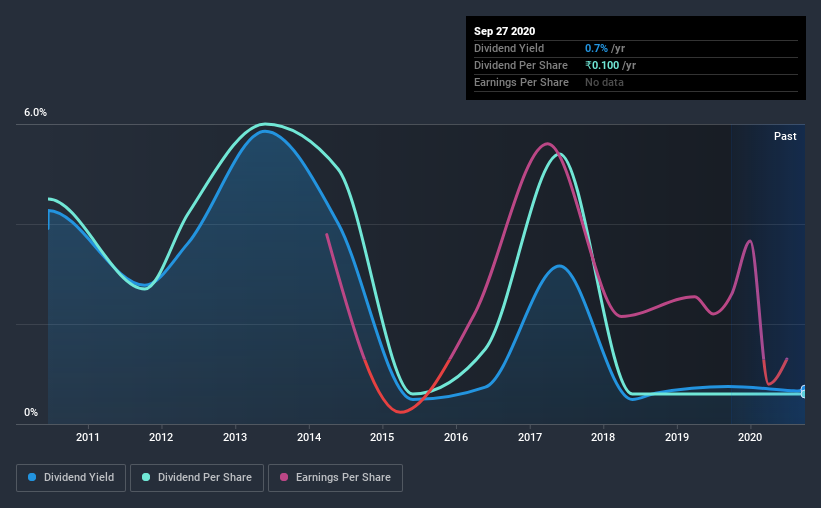
Task: Click the tooltip Earnings Per Share row label
Action: click(x=521, y=82)
